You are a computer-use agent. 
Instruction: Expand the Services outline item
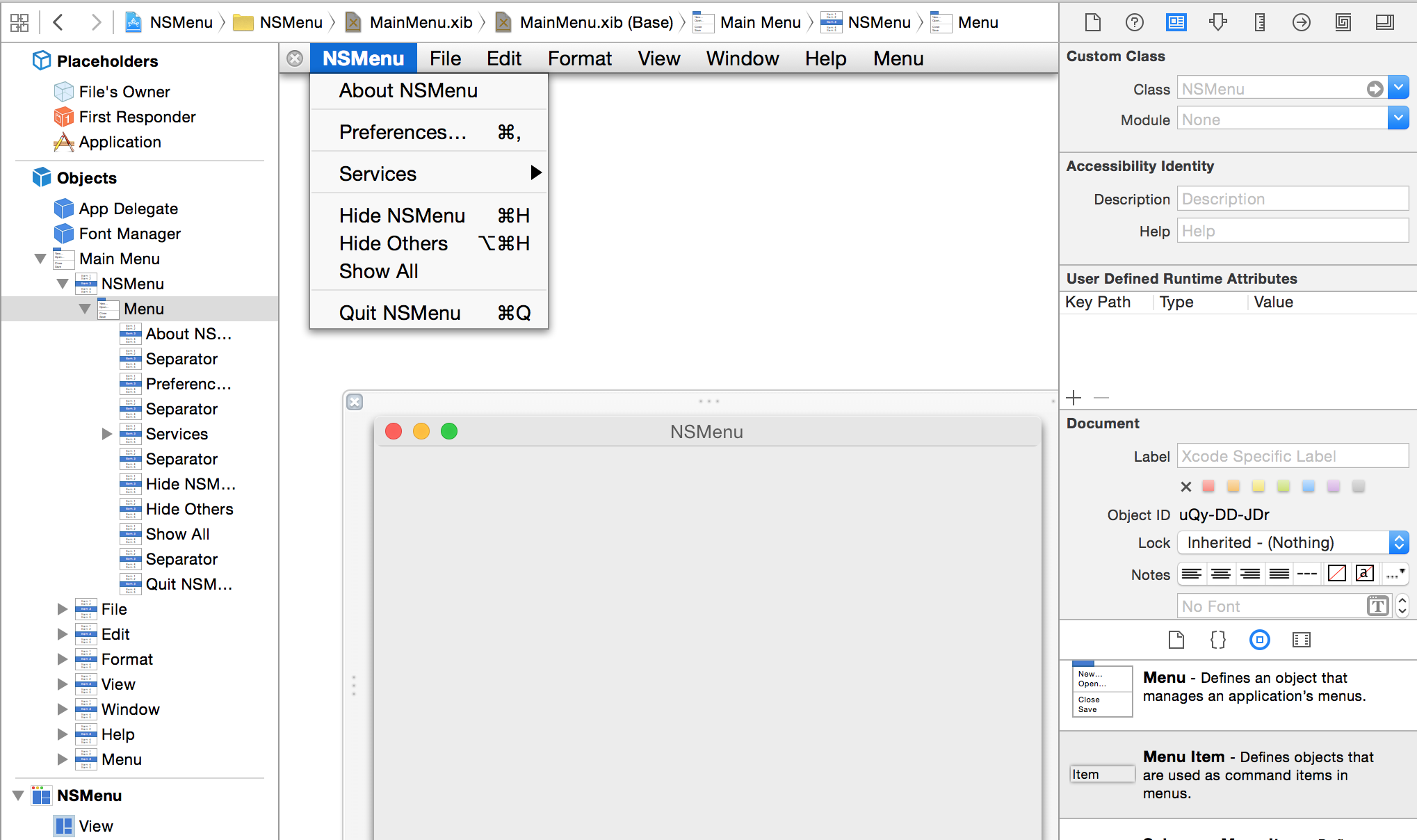point(107,434)
